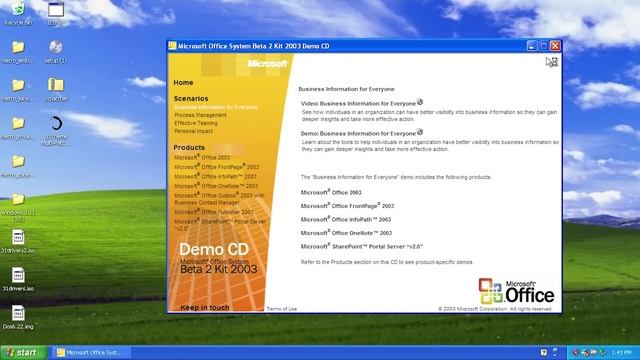Open the setup (1) disc icon on desktop
The image size is (640, 360).
point(56,51)
